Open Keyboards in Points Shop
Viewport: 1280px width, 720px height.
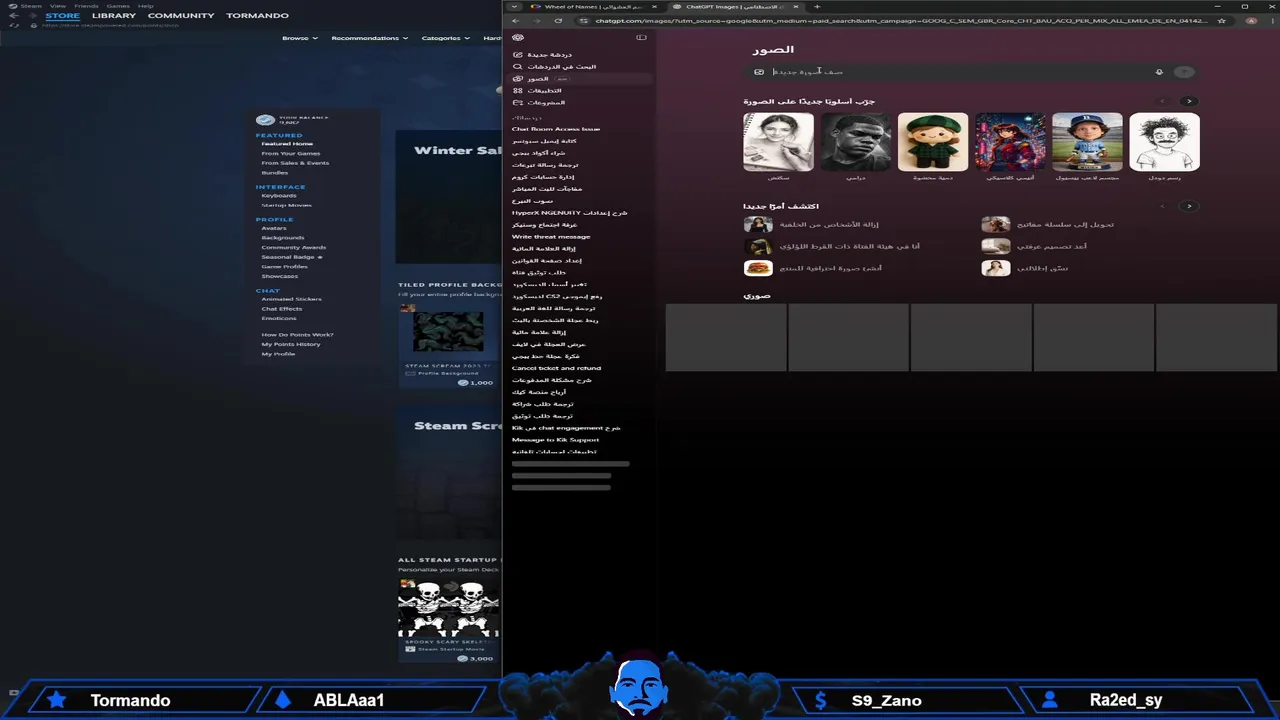[279, 196]
